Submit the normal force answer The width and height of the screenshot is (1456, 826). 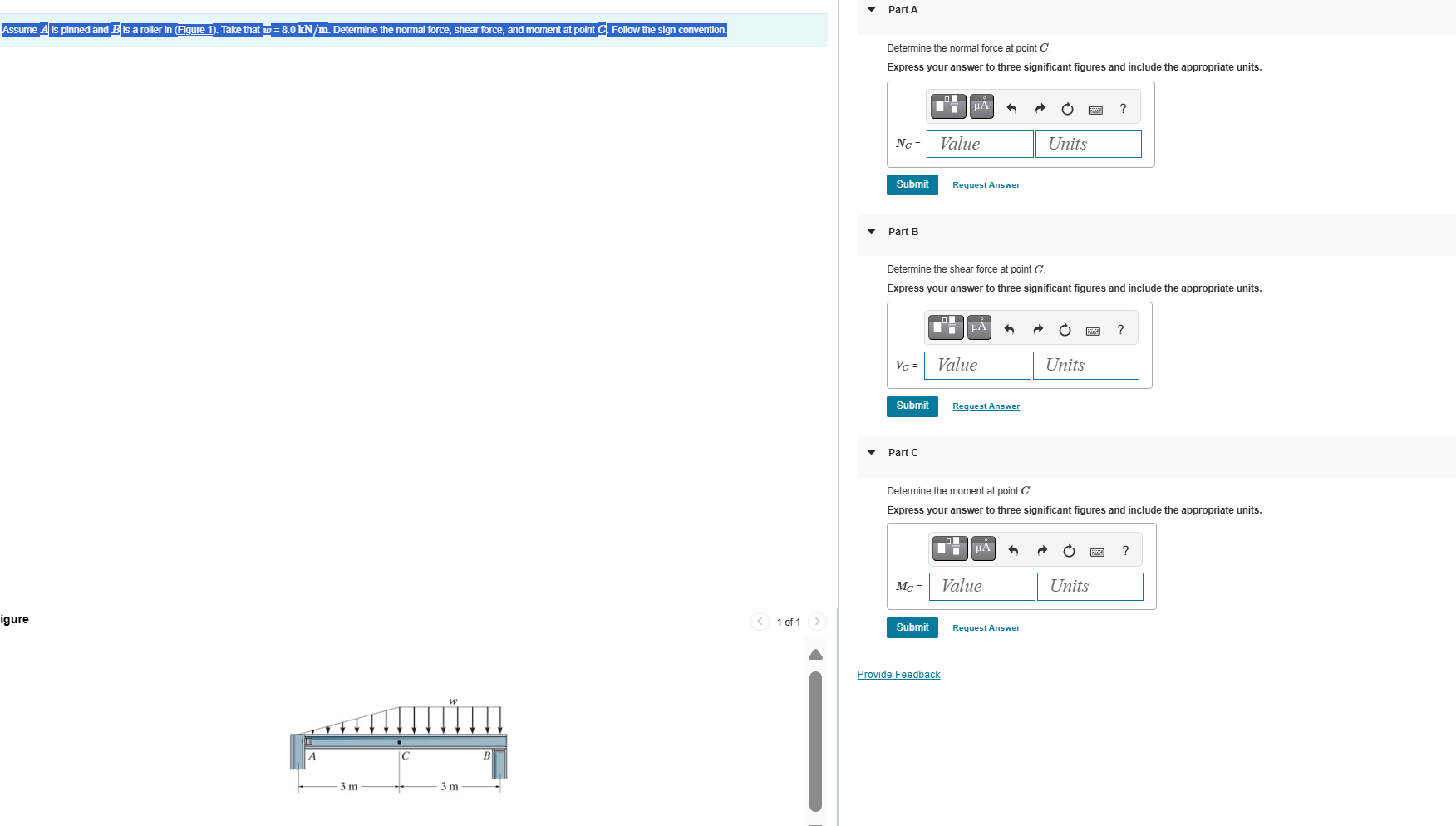[912, 184]
